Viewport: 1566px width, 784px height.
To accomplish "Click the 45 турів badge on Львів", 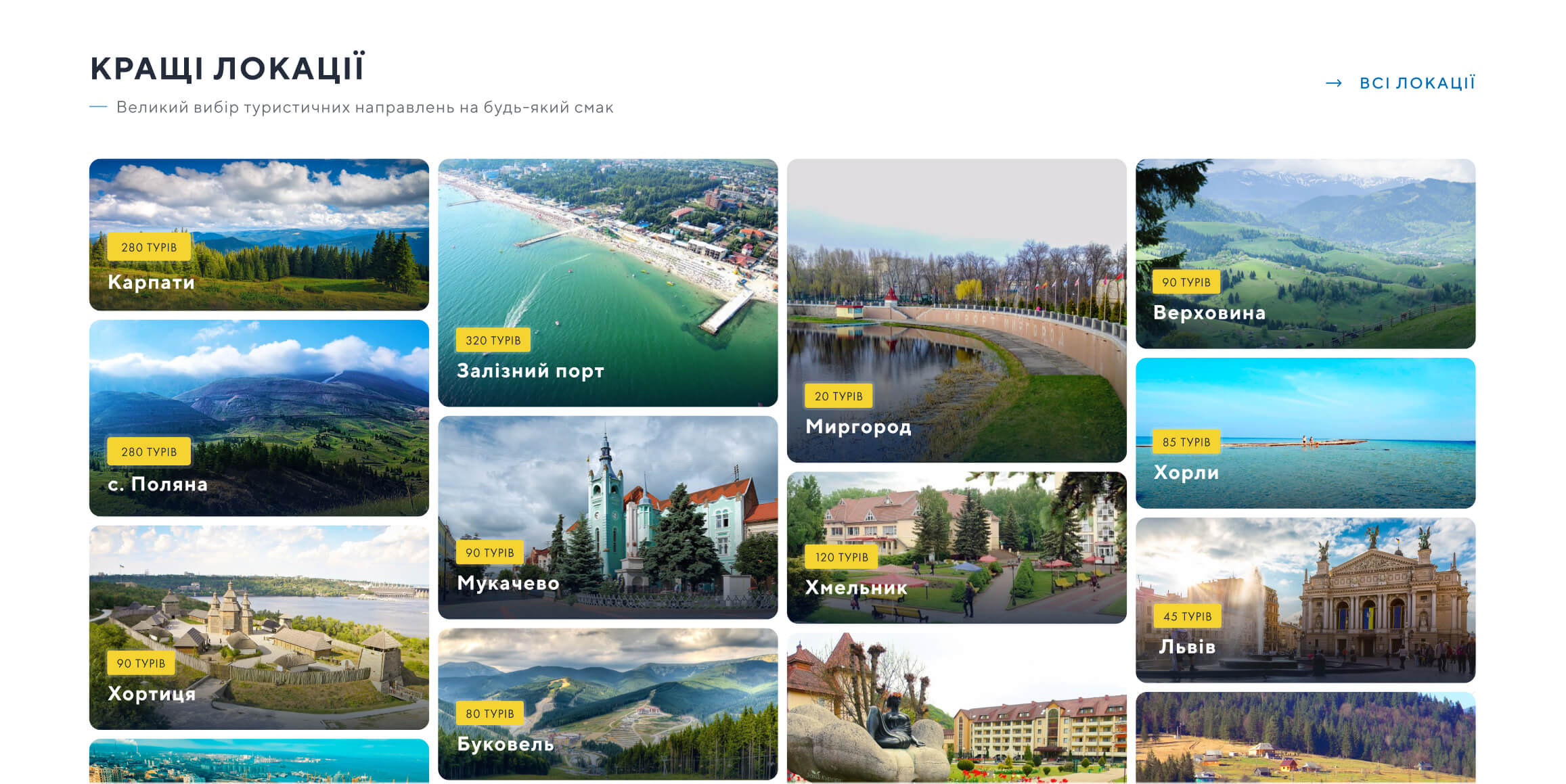I will point(1187,616).
